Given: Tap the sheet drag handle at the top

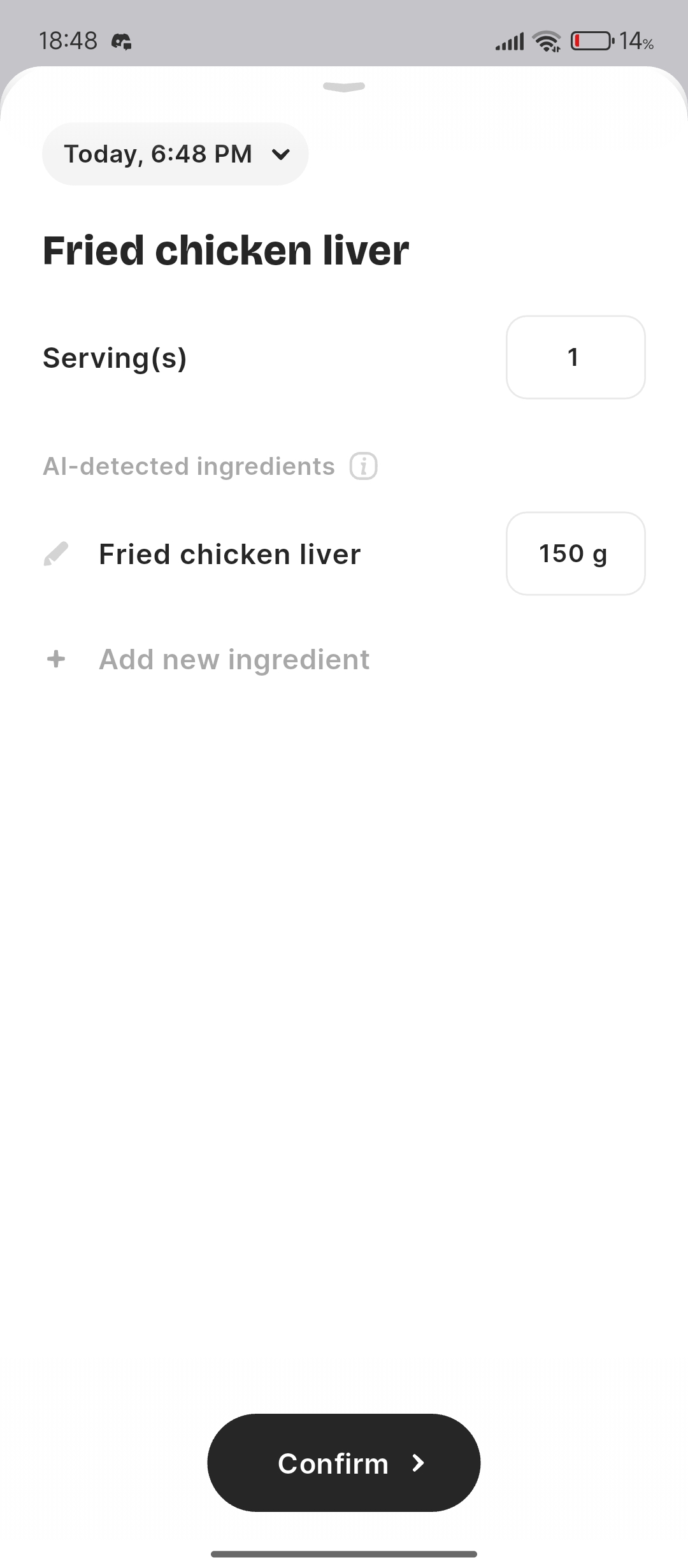Looking at the screenshot, I should (x=344, y=87).
